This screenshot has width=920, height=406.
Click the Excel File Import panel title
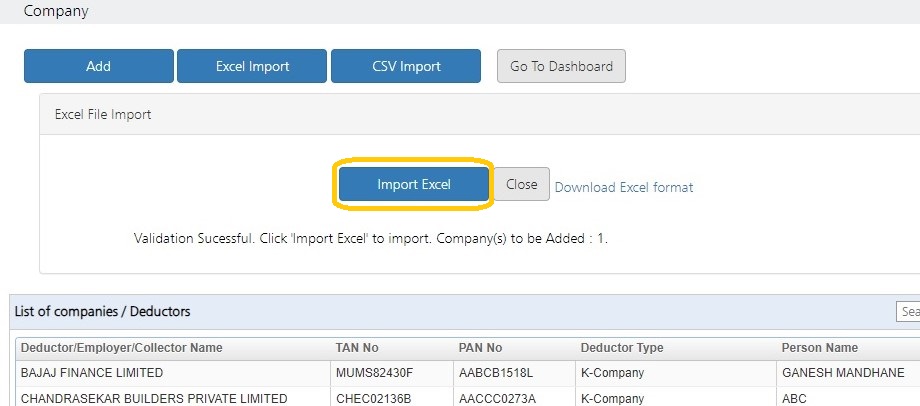tap(103, 114)
